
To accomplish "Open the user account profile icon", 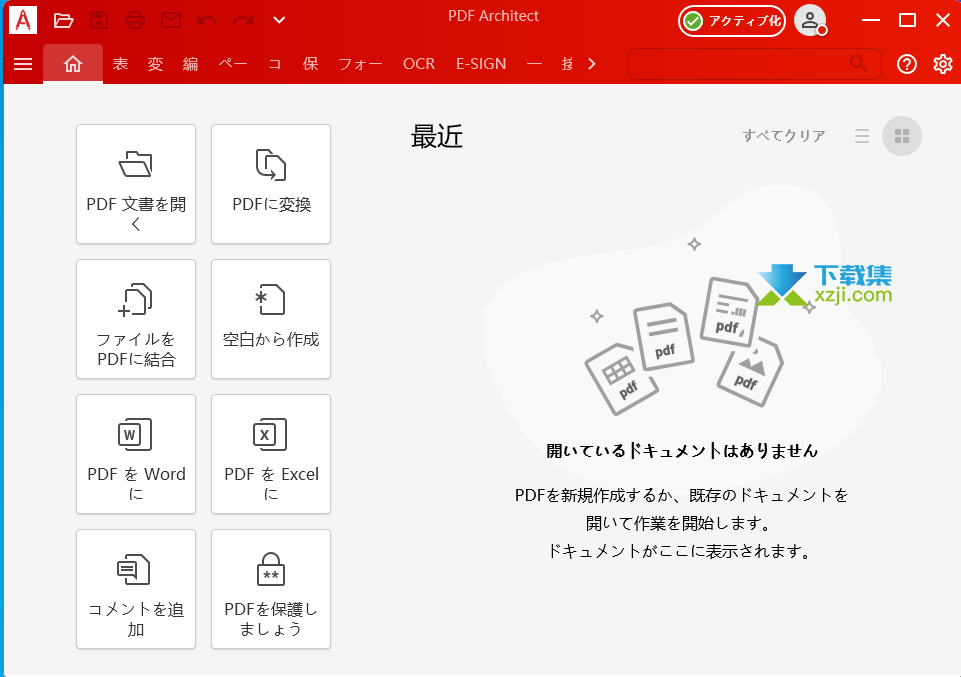I will (810, 20).
